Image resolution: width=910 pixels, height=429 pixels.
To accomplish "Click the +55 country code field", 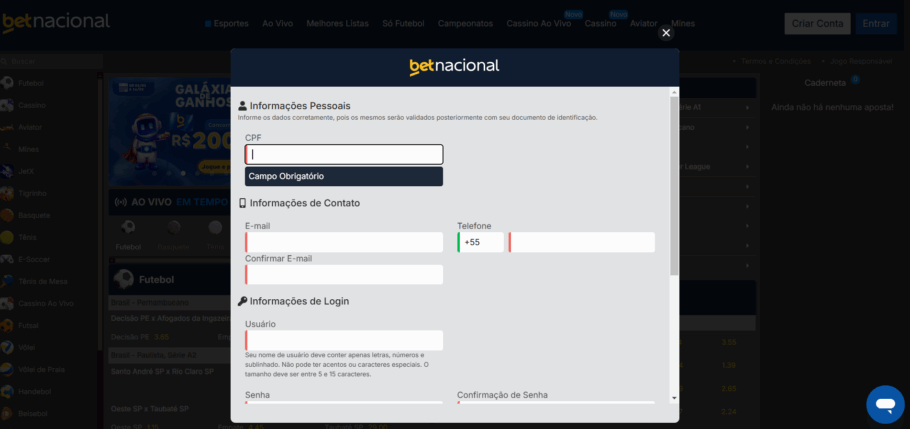I will [x=481, y=242].
